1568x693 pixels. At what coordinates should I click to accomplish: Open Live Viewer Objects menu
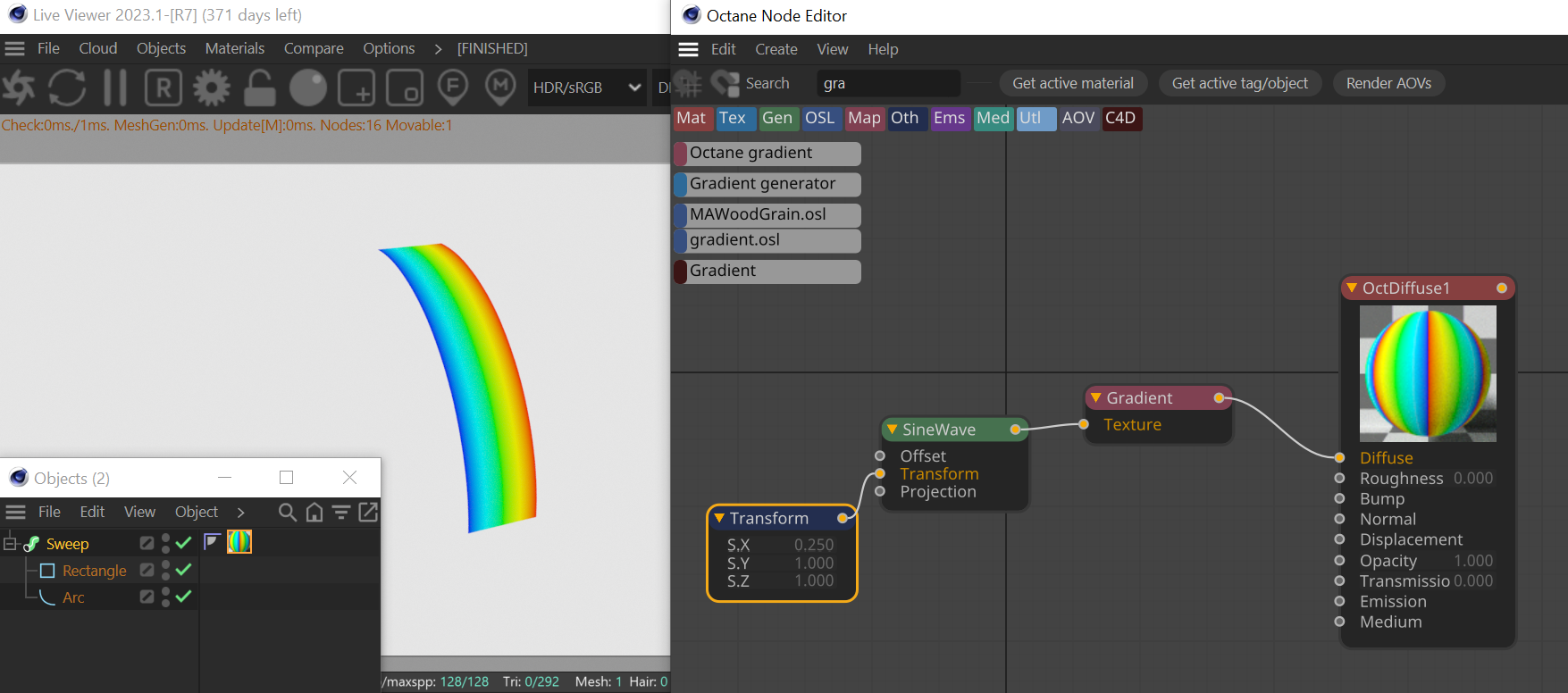pos(161,48)
